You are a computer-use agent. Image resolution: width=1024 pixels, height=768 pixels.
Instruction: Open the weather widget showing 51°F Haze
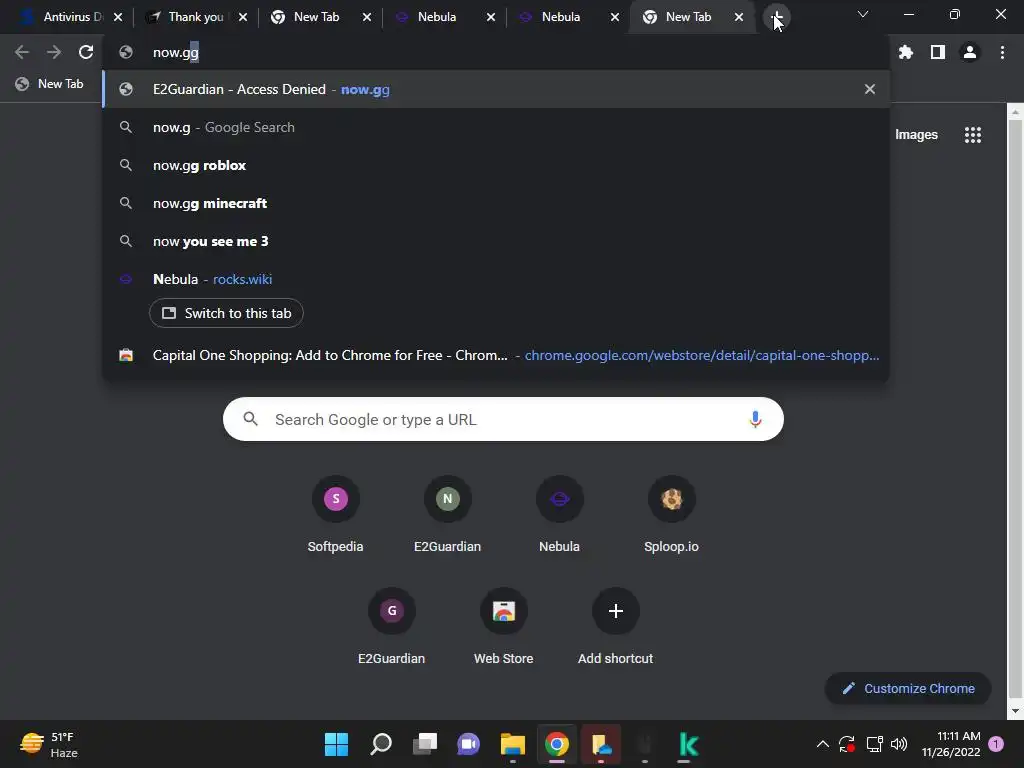50,744
